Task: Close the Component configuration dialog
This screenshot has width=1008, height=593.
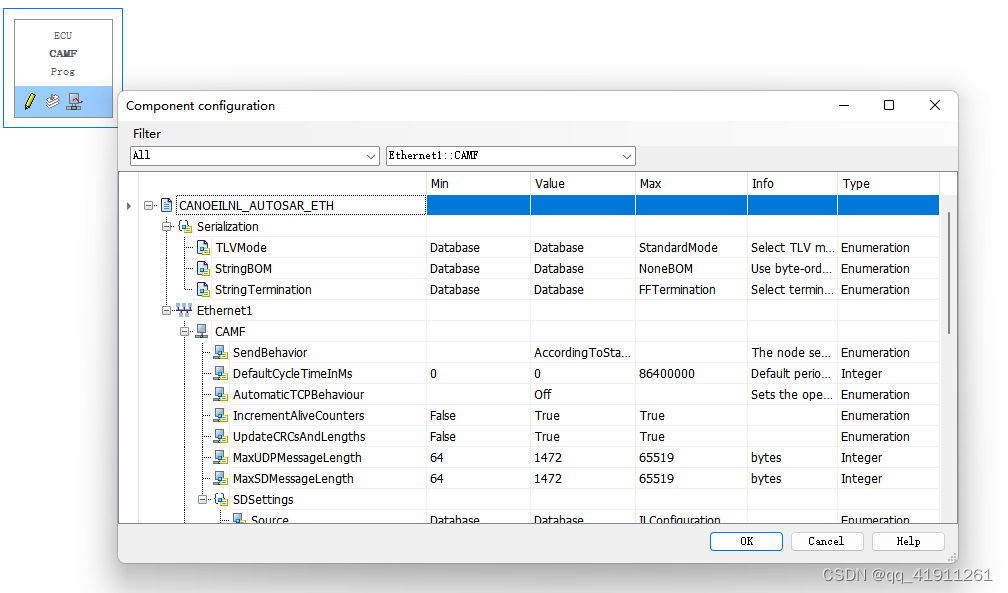Action: pyautogui.click(x=935, y=105)
